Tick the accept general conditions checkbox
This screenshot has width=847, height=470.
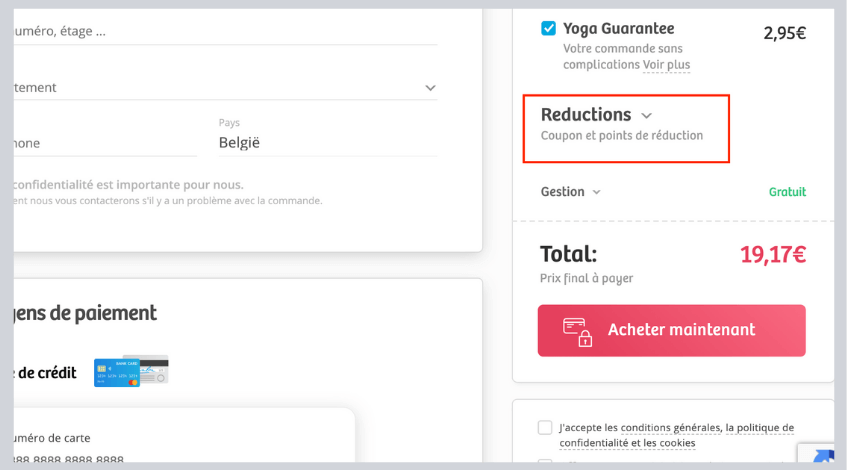545,428
